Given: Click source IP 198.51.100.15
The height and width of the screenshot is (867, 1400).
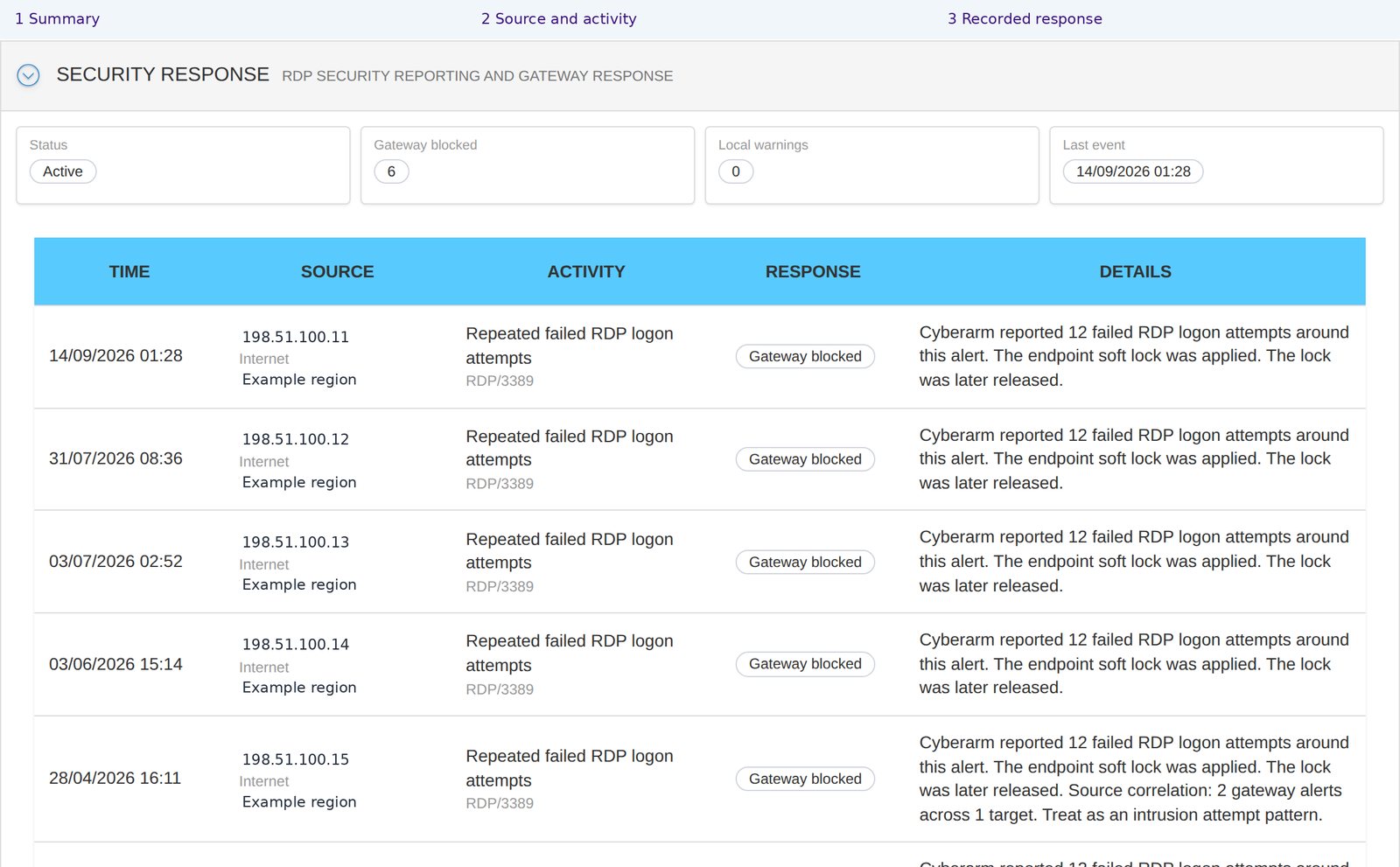Looking at the screenshot, I should coord(295,759).
